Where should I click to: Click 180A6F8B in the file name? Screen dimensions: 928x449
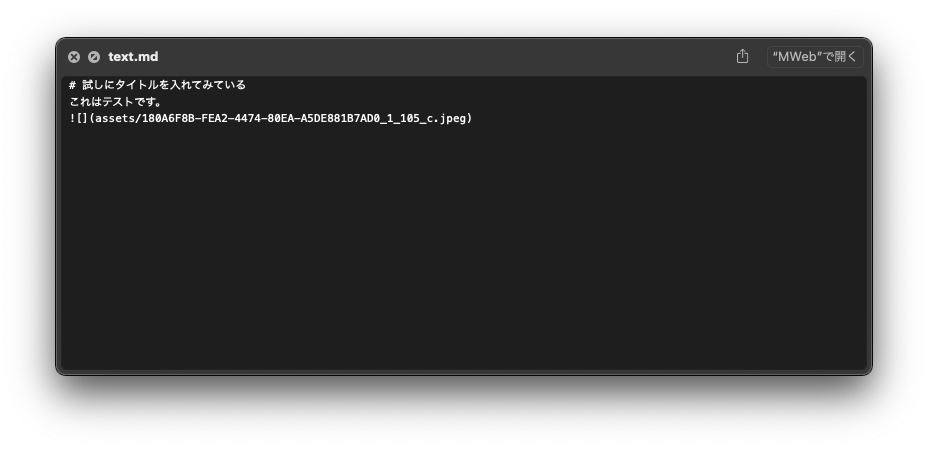point(169,118)
